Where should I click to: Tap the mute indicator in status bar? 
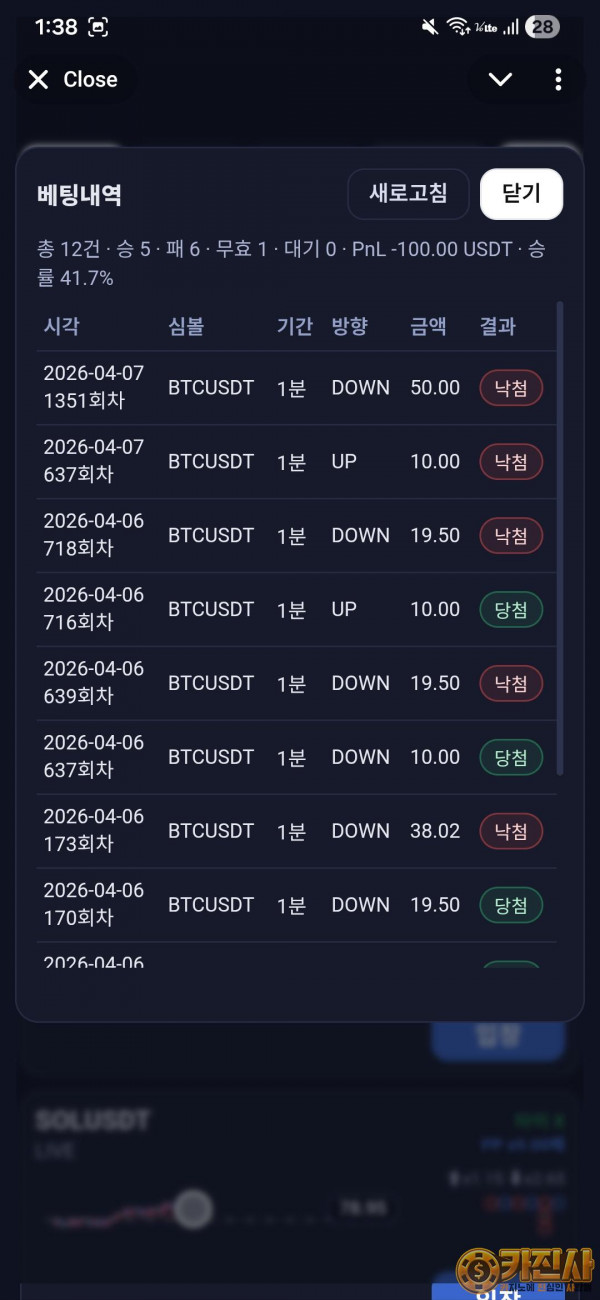coord(430,27)
